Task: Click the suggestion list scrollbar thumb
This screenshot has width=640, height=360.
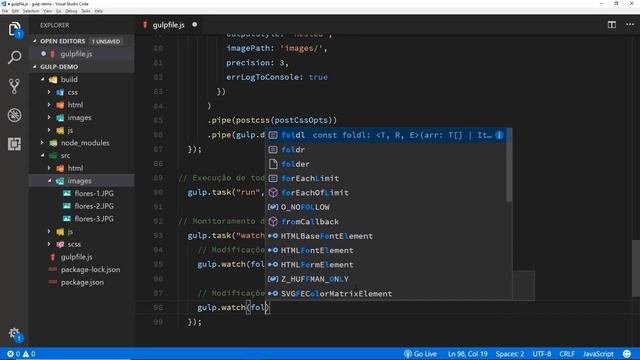Action: click(509, 165)
